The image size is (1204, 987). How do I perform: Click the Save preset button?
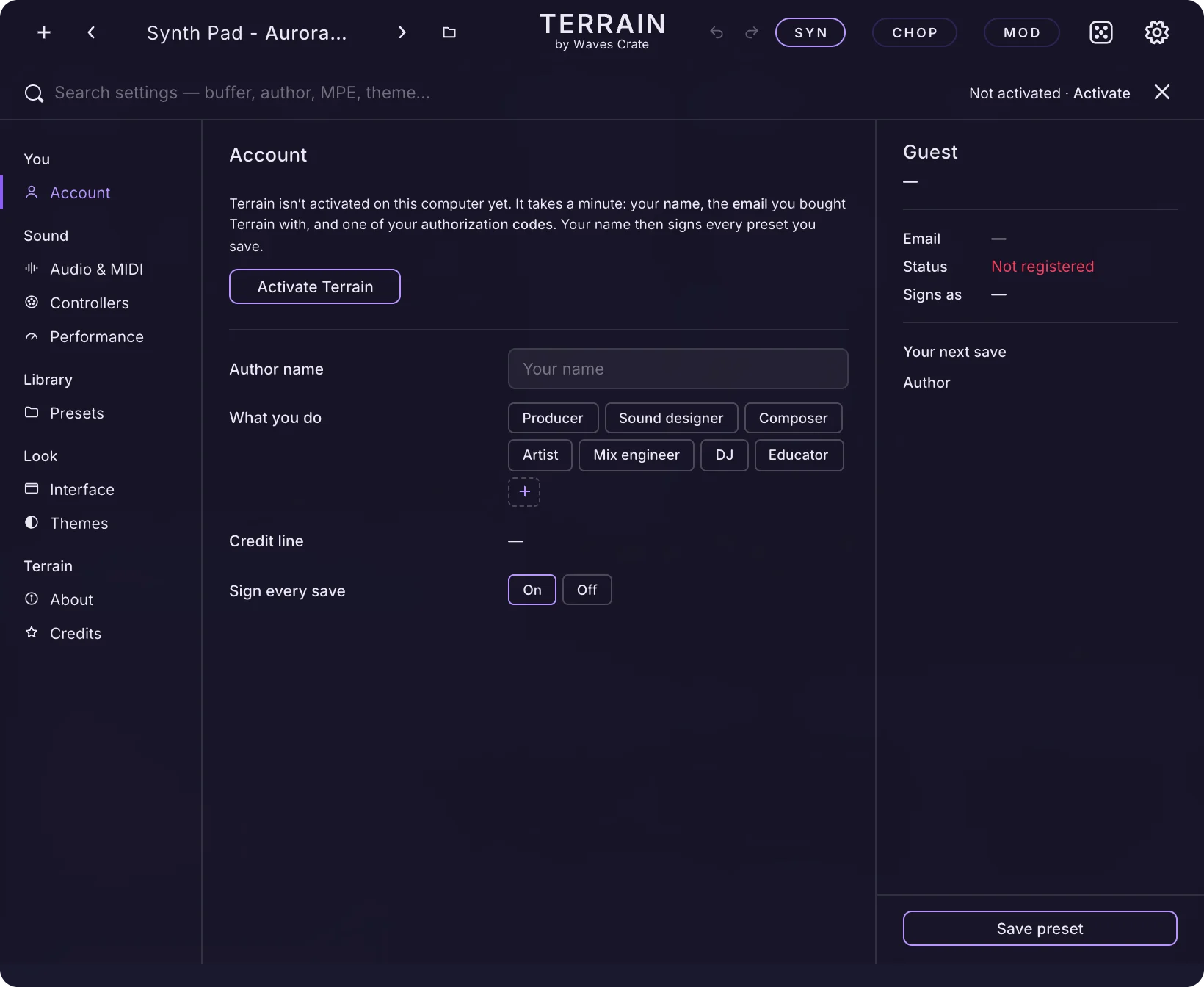tap(1040, 928)
